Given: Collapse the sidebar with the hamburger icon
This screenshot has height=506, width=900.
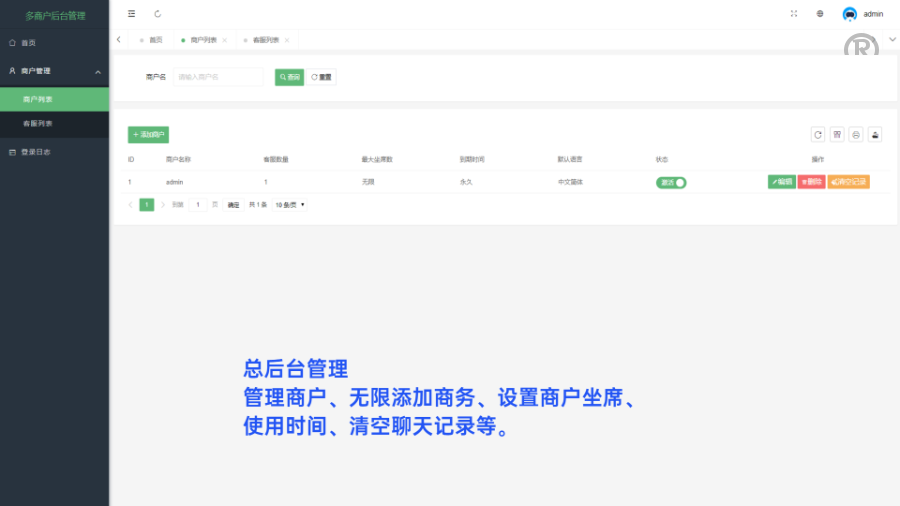Looking at the screenshot, I should pos(131,14).
